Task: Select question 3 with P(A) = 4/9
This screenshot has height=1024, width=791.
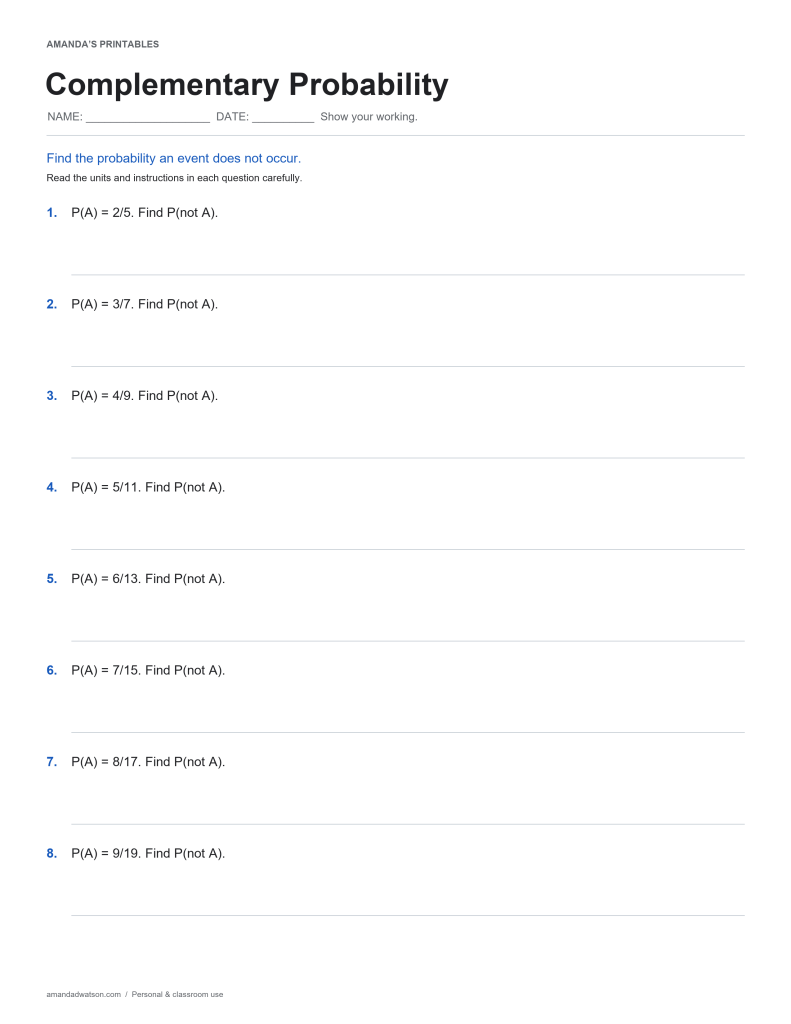Action: (x=144, y=396)
